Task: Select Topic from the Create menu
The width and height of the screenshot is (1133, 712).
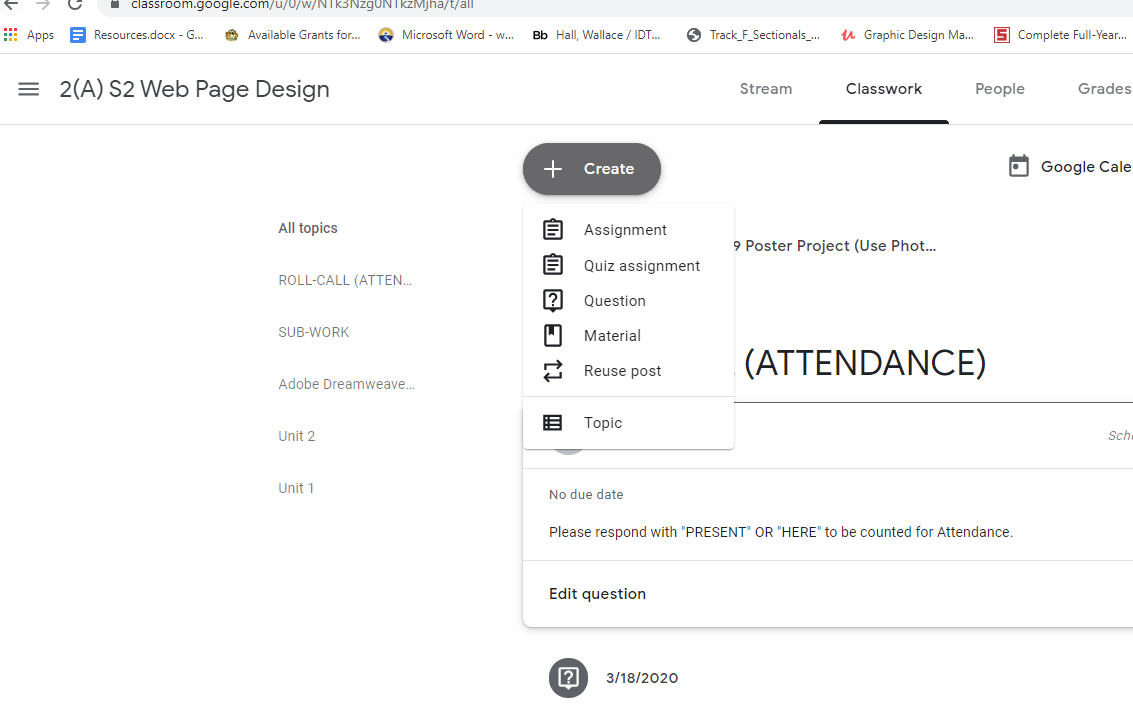Action: (602, 423)
